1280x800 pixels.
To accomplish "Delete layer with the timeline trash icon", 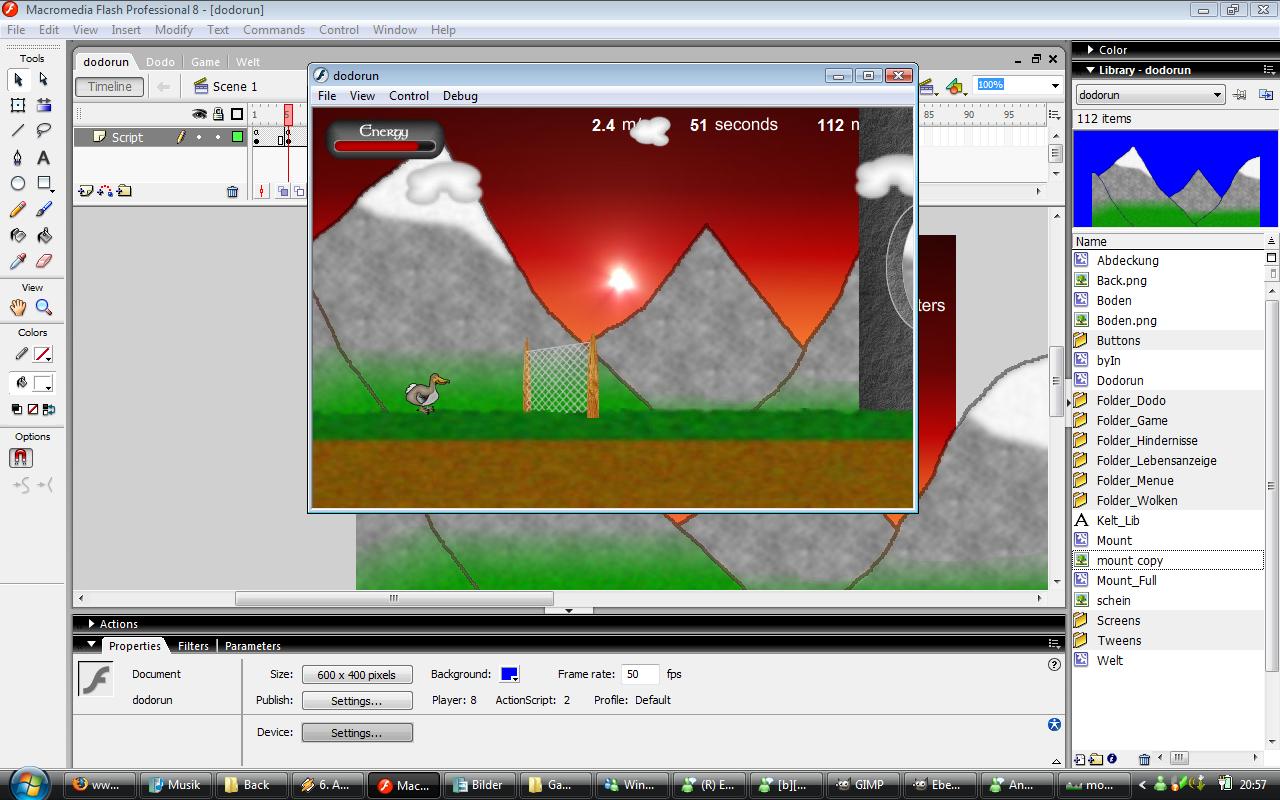I will click(x=232, y=191).
